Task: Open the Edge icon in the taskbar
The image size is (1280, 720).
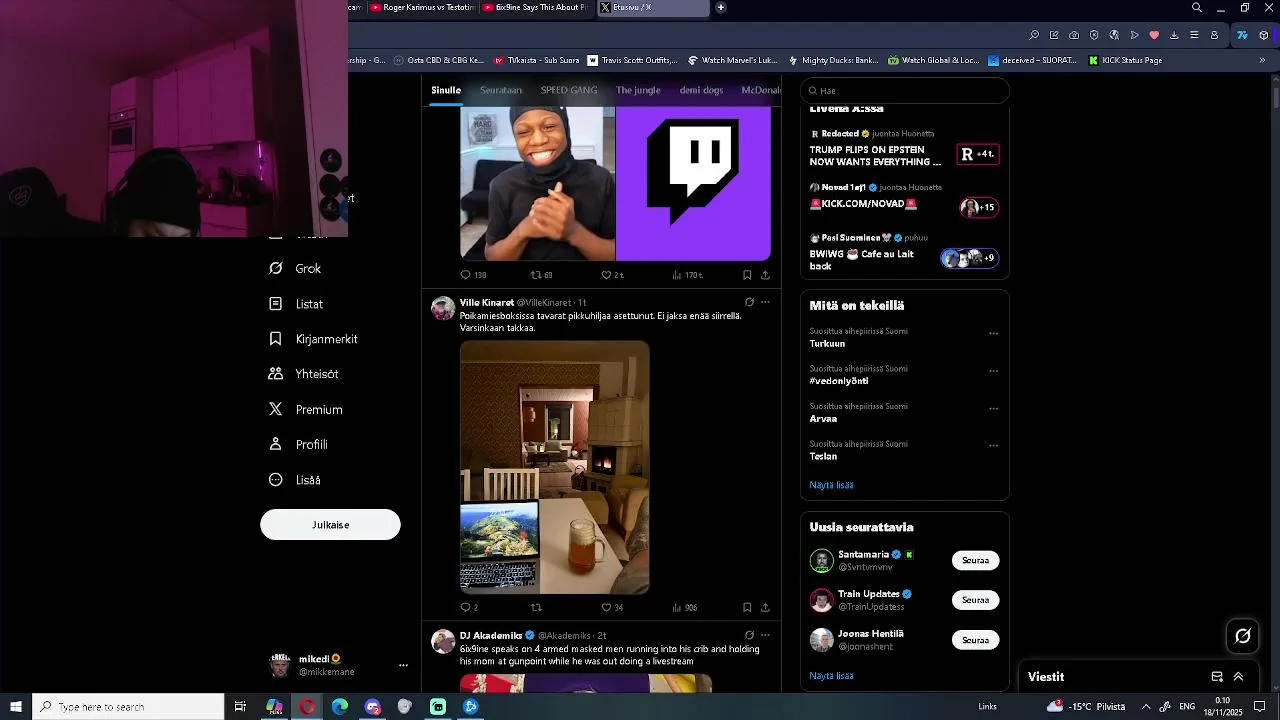Action: click(340, 707)
